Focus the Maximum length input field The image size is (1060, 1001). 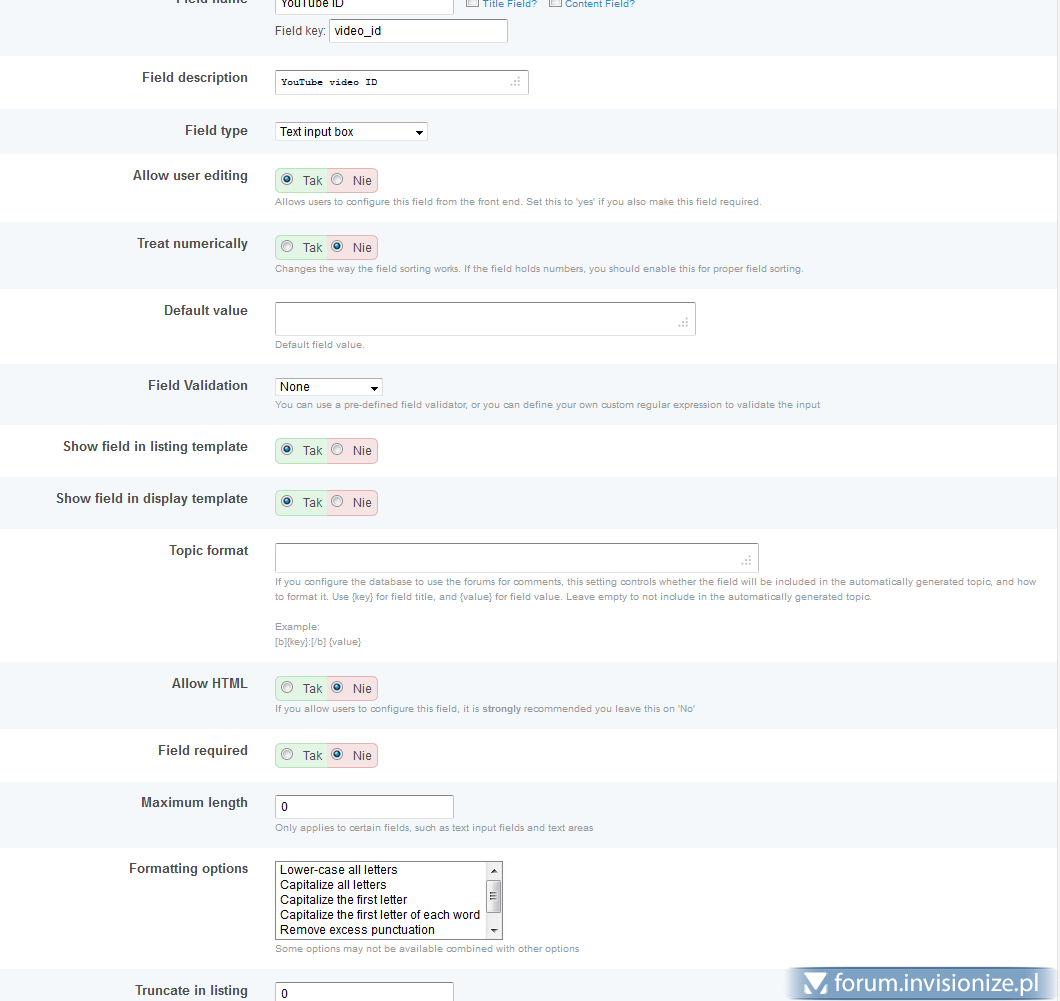pos(364,807)
